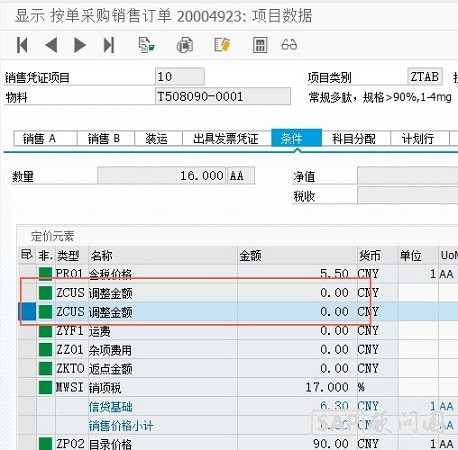
Task: Click the glasses display icon
Action: (289, 45)
